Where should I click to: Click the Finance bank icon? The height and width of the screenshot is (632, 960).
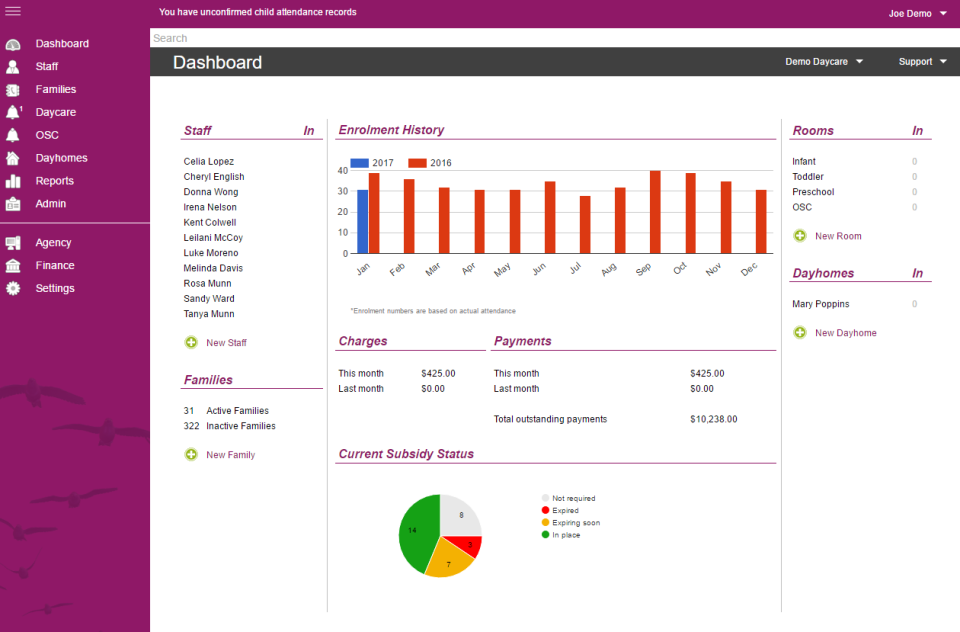pyautogui.click(x=13, y=266)
